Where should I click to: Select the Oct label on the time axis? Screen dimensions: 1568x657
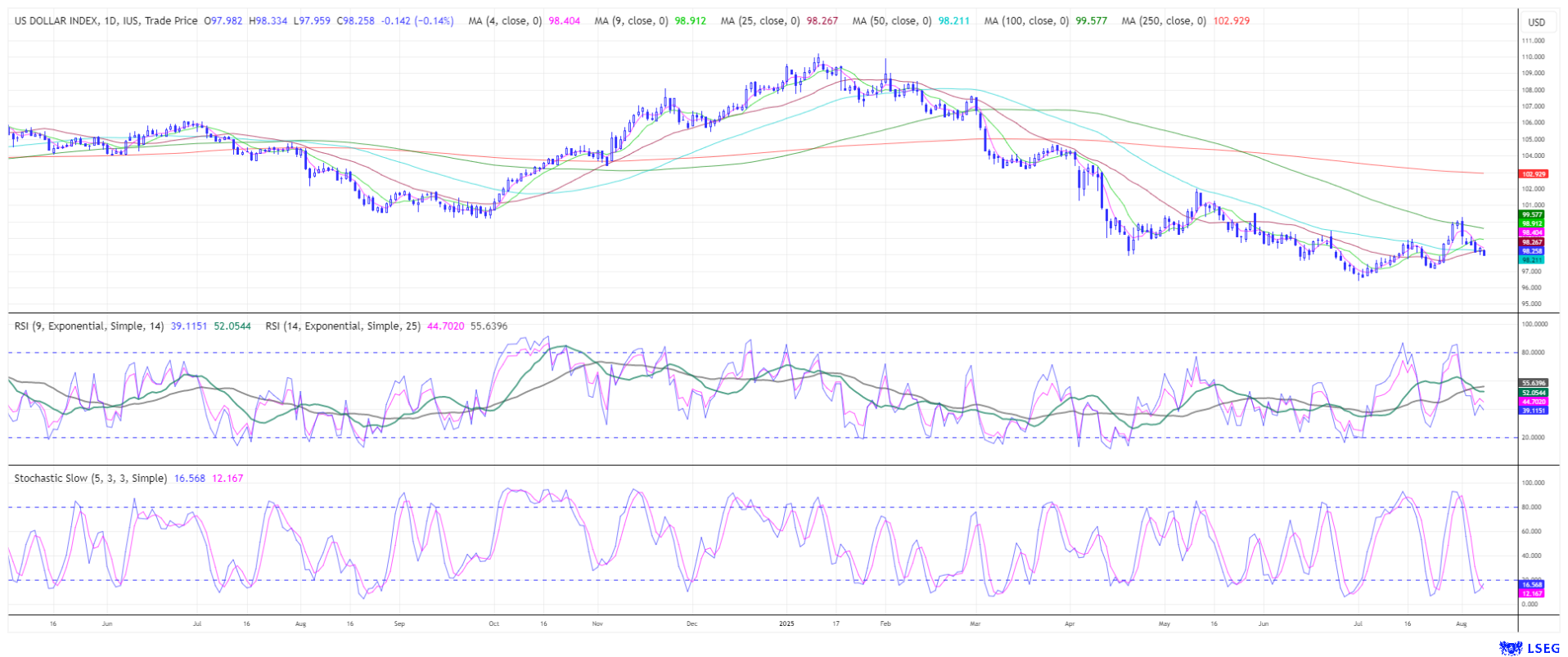tap(493, 623)
